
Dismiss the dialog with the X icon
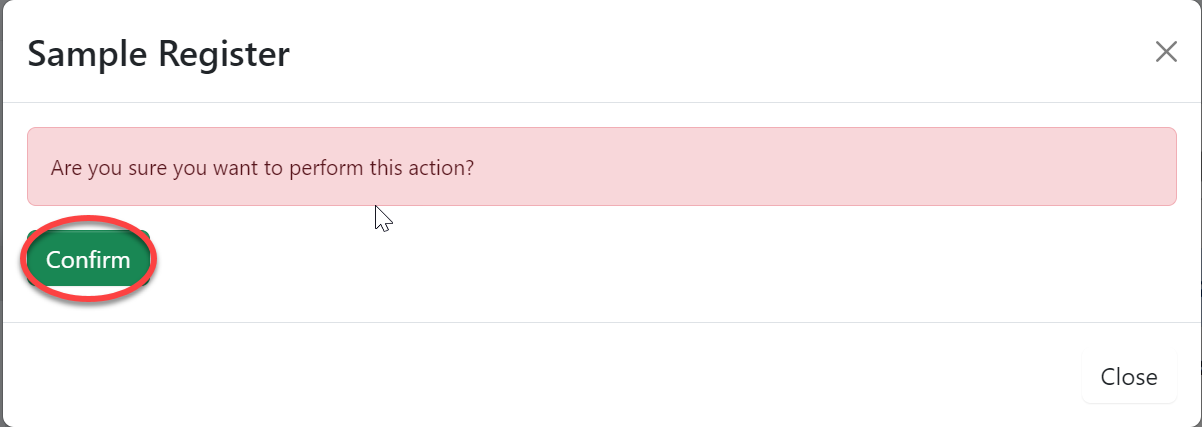(1166, 52)
